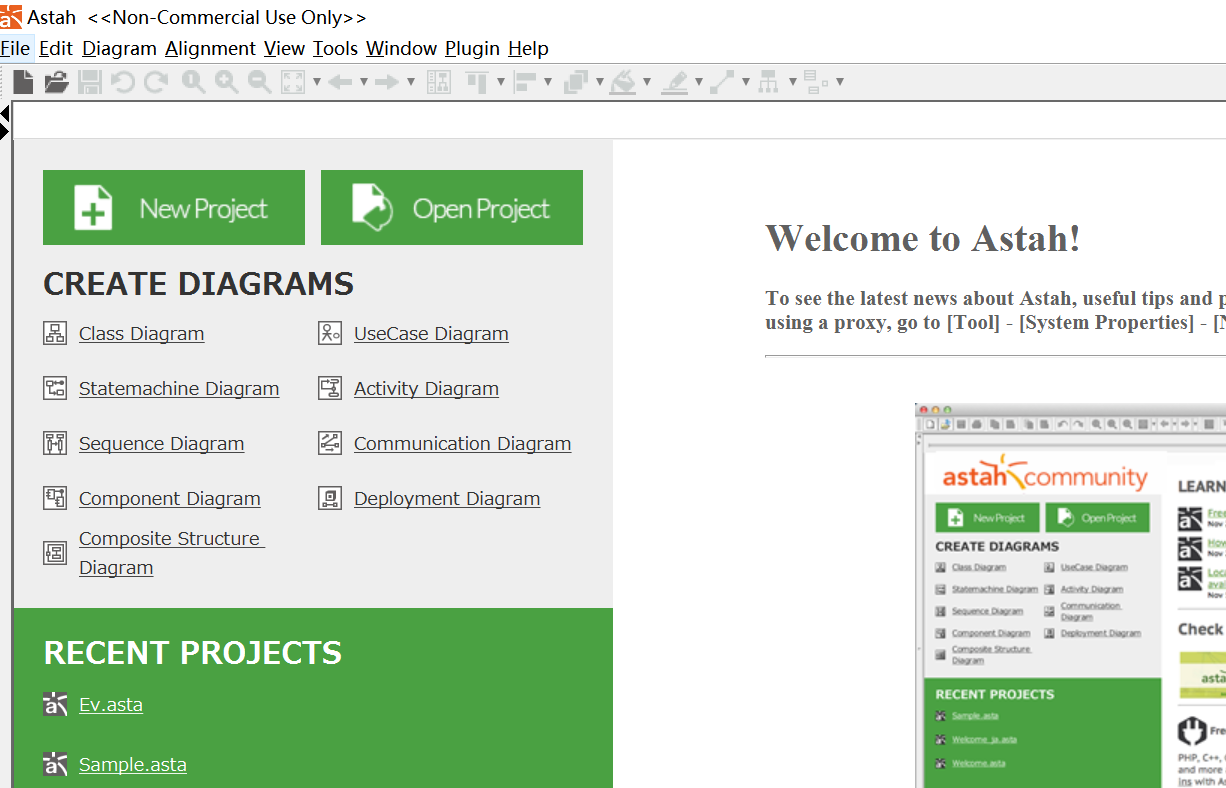Click the green New Project button

[x=174, y=208]
